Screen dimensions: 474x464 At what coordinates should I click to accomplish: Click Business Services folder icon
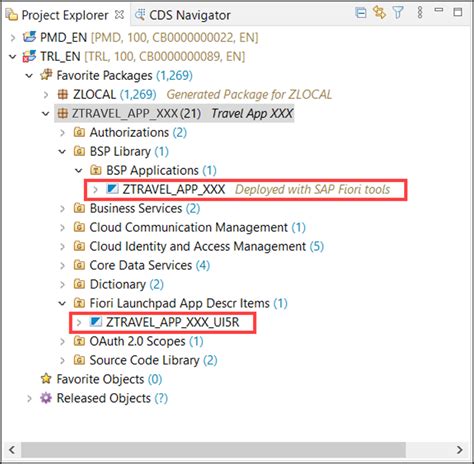(x=79, y=208)
